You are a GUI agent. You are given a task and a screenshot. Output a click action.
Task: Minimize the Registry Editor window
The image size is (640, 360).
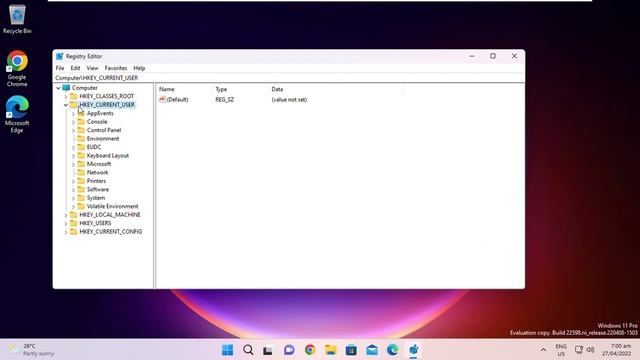[472, 56]
